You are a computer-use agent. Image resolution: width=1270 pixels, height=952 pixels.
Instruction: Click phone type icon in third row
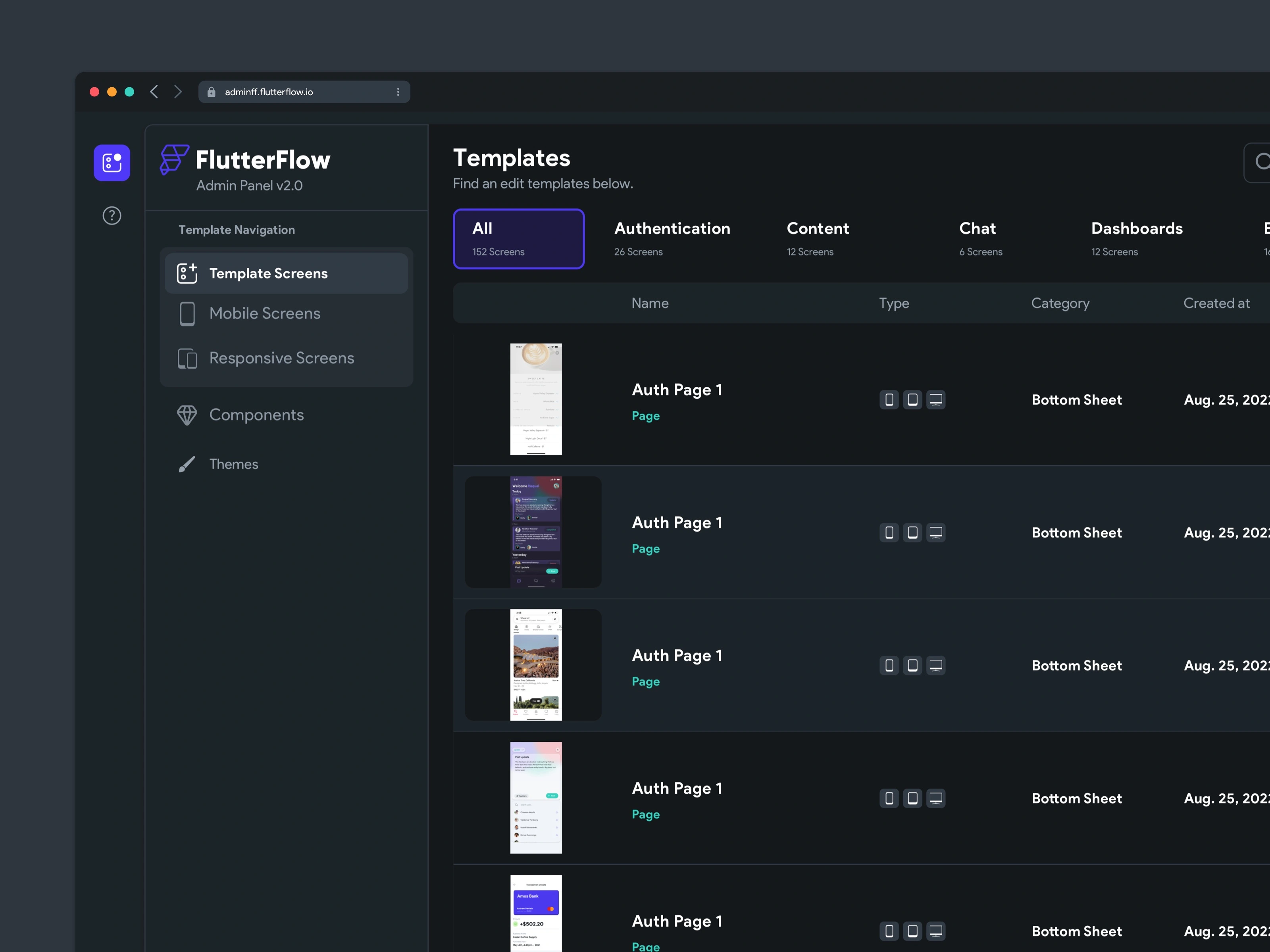[x=889, y=666]
